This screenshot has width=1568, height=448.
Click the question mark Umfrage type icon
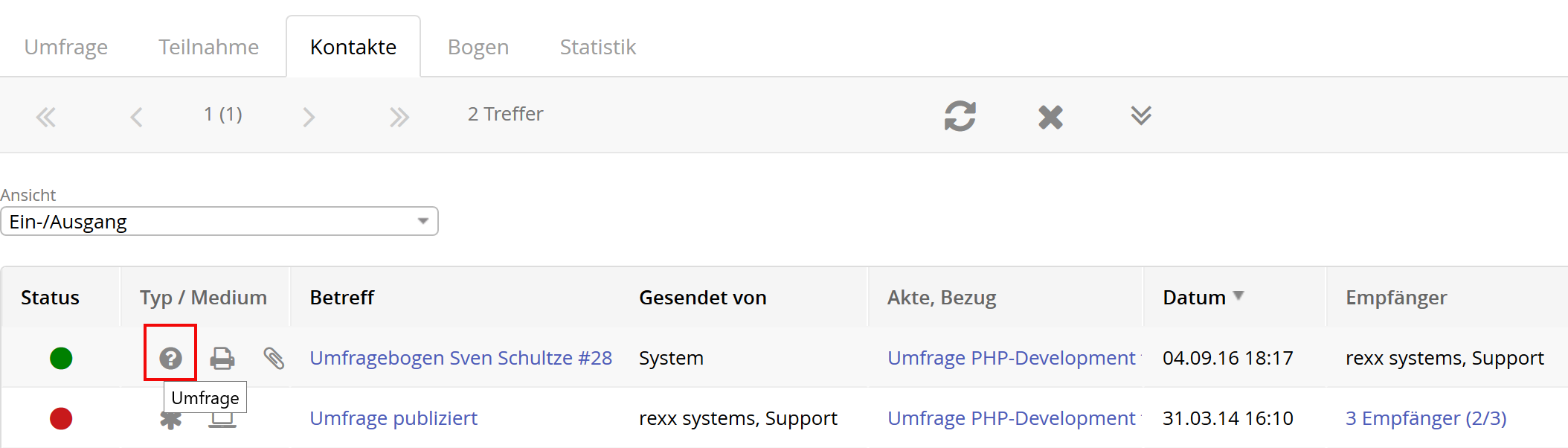click(170, 358)
